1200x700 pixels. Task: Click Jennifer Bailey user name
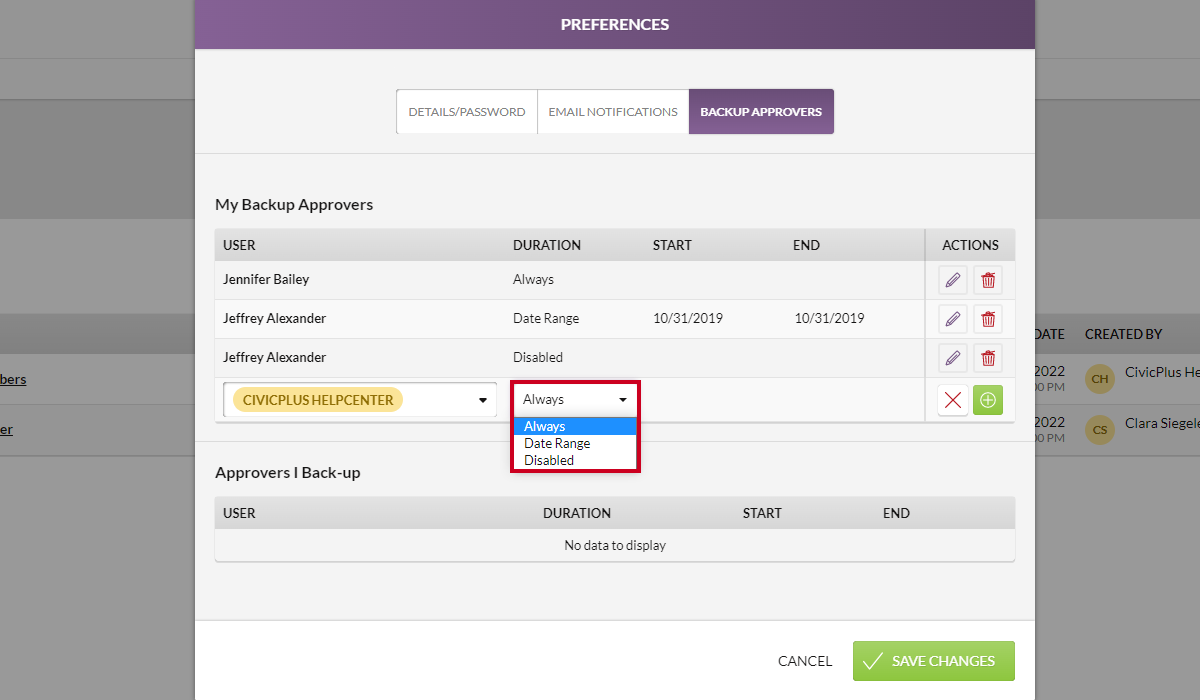click(266, 280)
